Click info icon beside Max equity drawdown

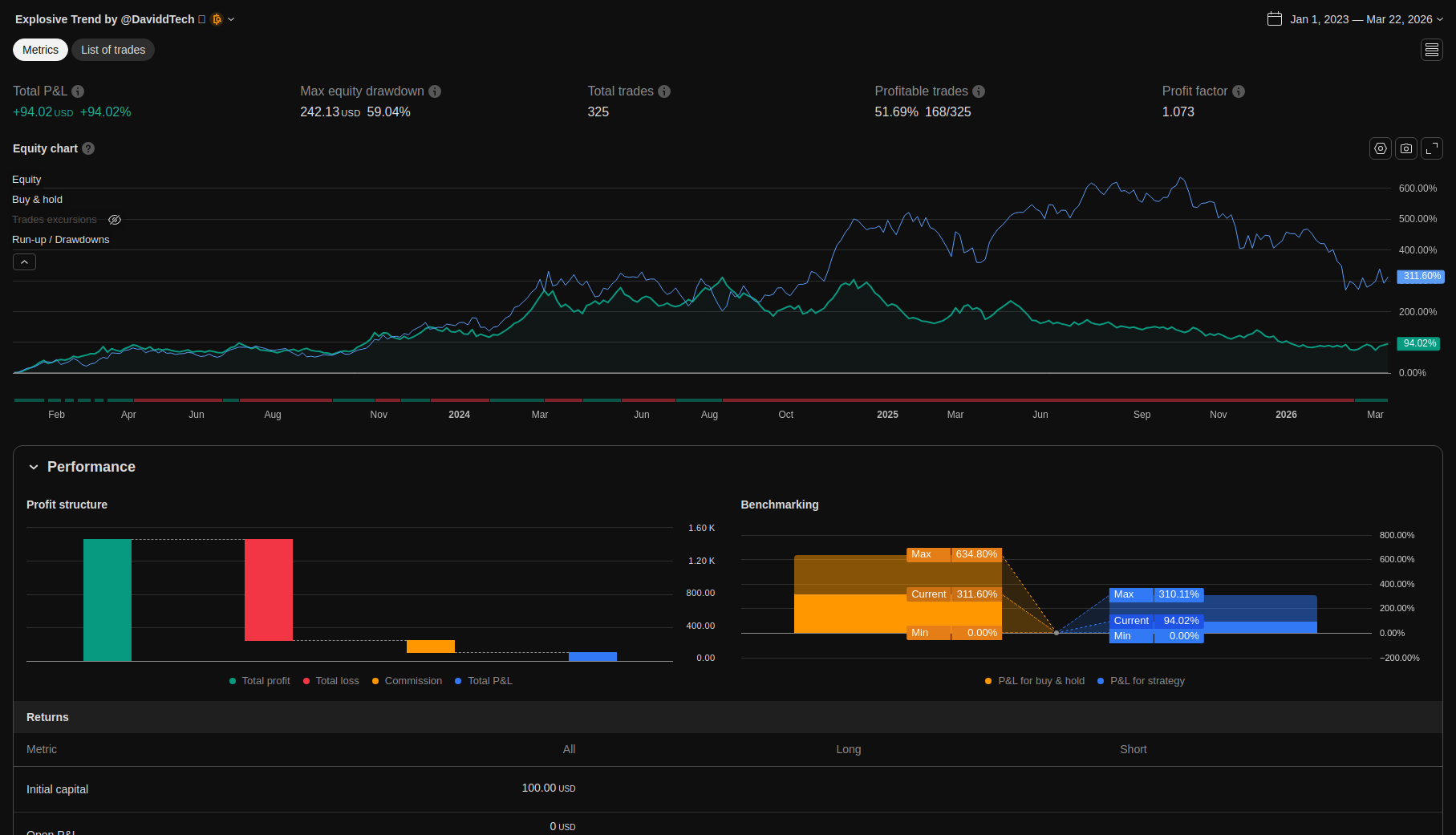point(435,91)
